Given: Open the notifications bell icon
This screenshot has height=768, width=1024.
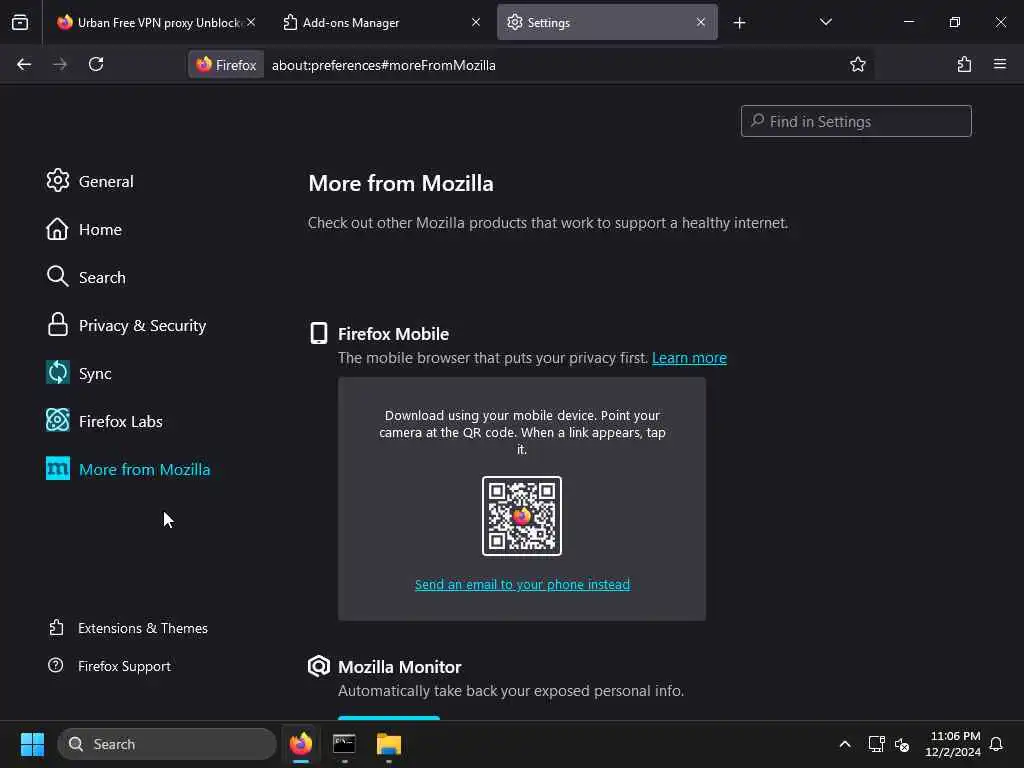Looking at the screenshot, I should click(x=996, y=744).
